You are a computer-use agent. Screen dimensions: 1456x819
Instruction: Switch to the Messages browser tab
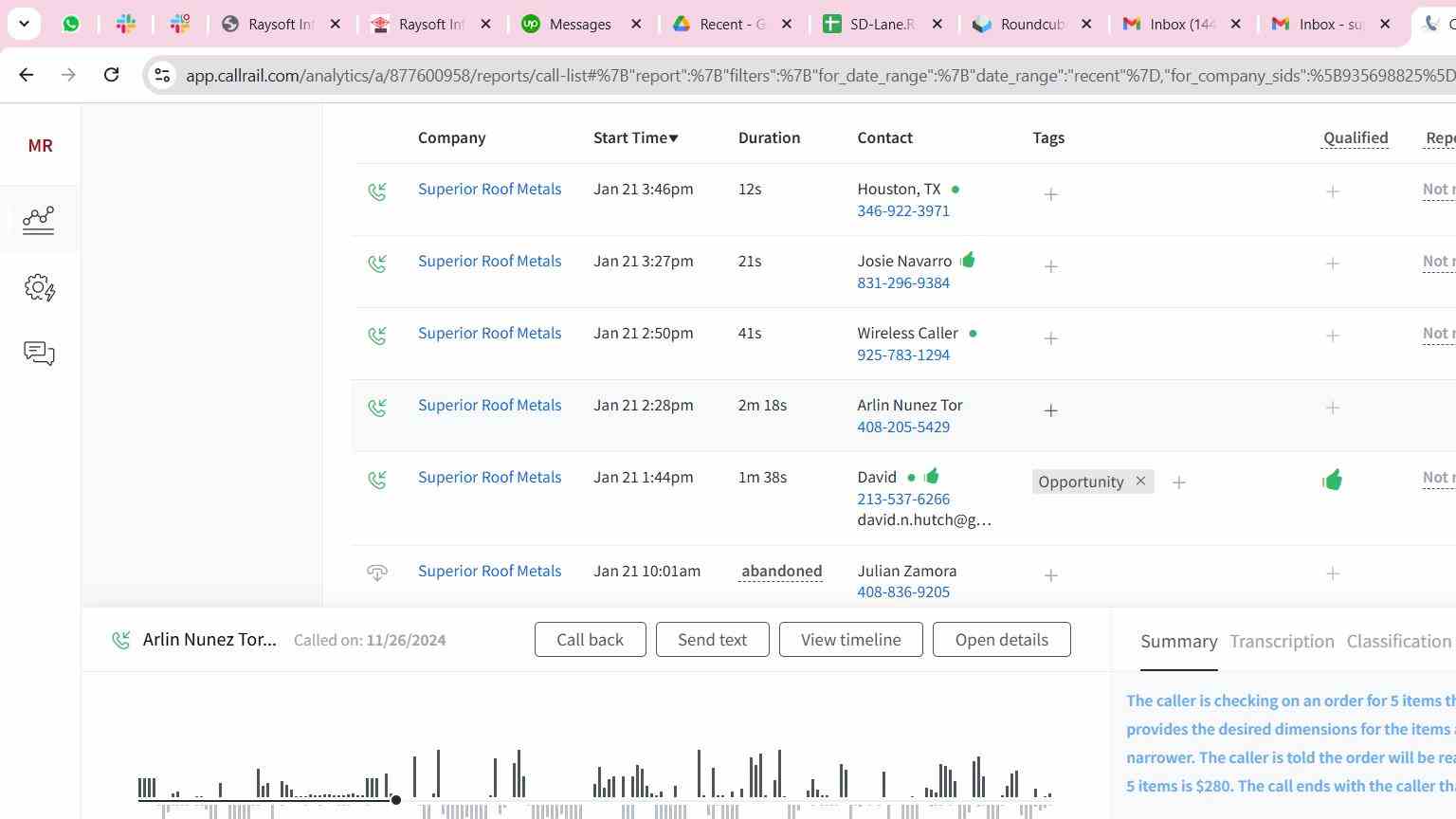coord(580,24)
